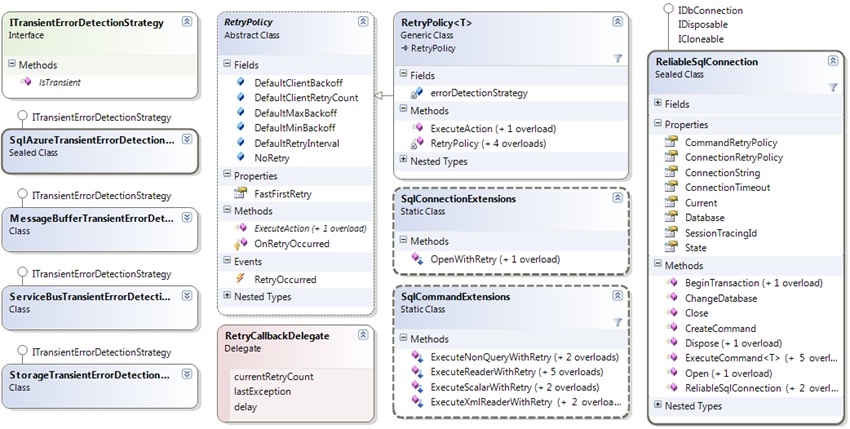The height and width of the screenshot is (429, 850).
Task: Collapse the RetryCallbackDelegate chevron
Action: (363, 335)
